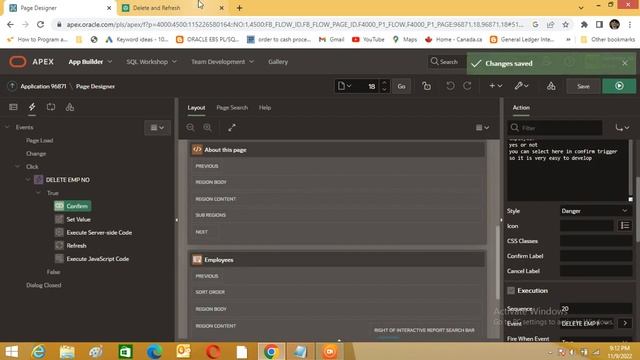Go up to Application 96871 arrow icon
This screenshot has height=360, width=640.
click(12, 86)
